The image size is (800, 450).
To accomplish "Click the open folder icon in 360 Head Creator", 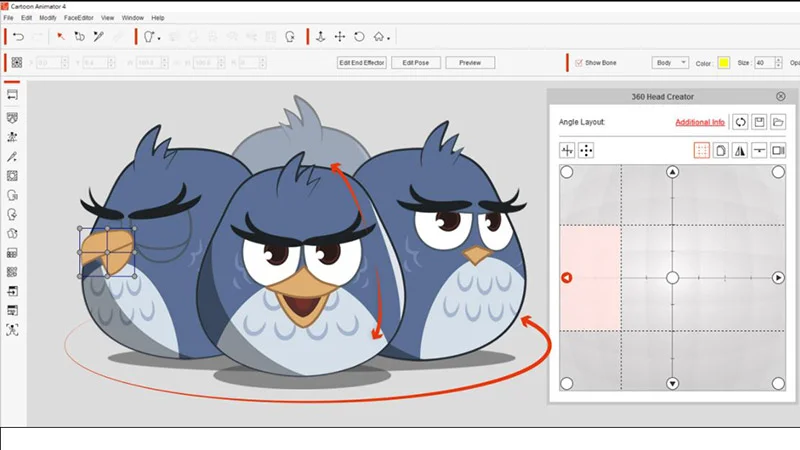I will (x=778, y=122).
